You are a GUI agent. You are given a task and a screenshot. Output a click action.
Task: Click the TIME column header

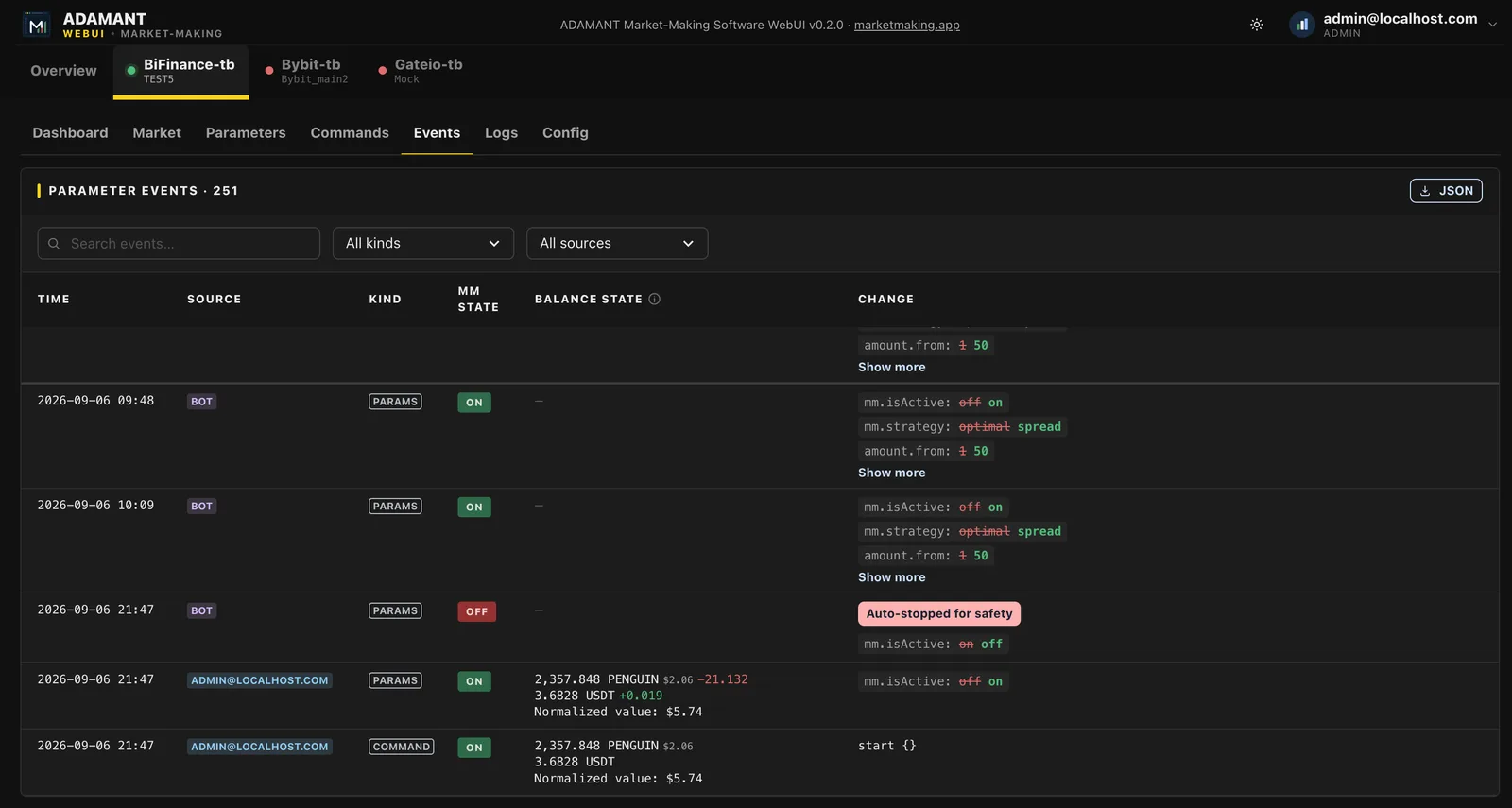click(54, 299)
